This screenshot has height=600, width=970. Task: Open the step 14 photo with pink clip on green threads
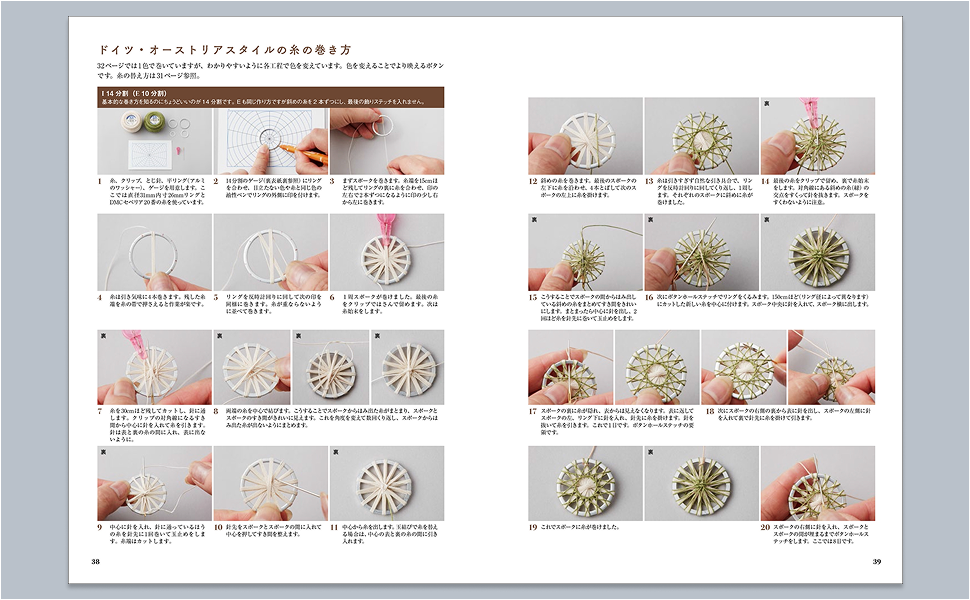pos(818,136)
